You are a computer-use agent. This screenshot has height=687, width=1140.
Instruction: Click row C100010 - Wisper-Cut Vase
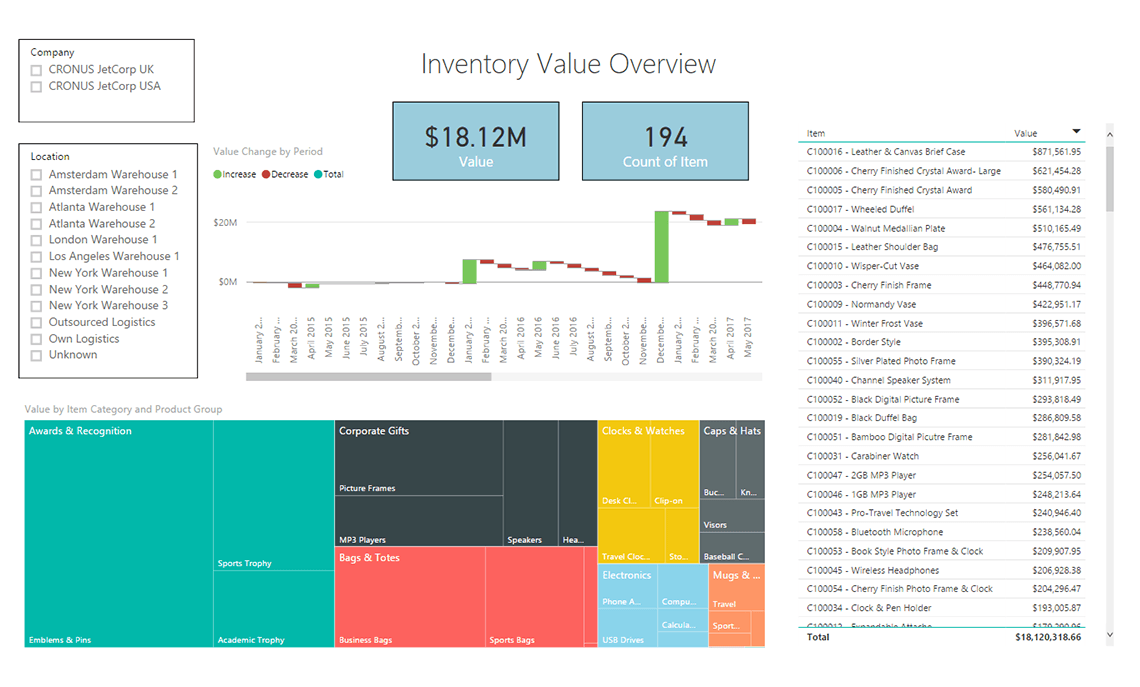(x=944, y=266)
